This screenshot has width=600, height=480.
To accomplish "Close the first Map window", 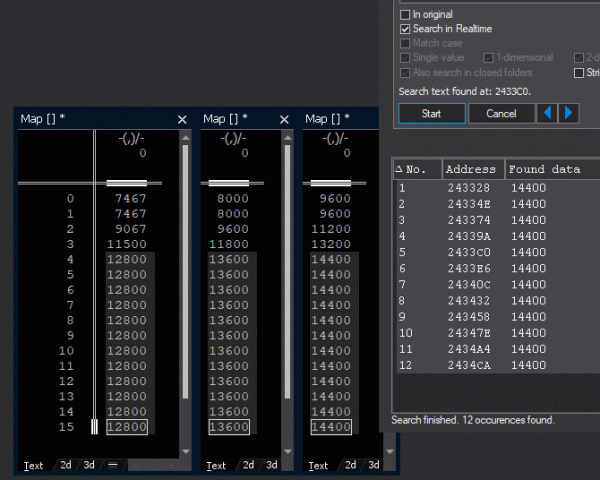I will coord(182,120).
